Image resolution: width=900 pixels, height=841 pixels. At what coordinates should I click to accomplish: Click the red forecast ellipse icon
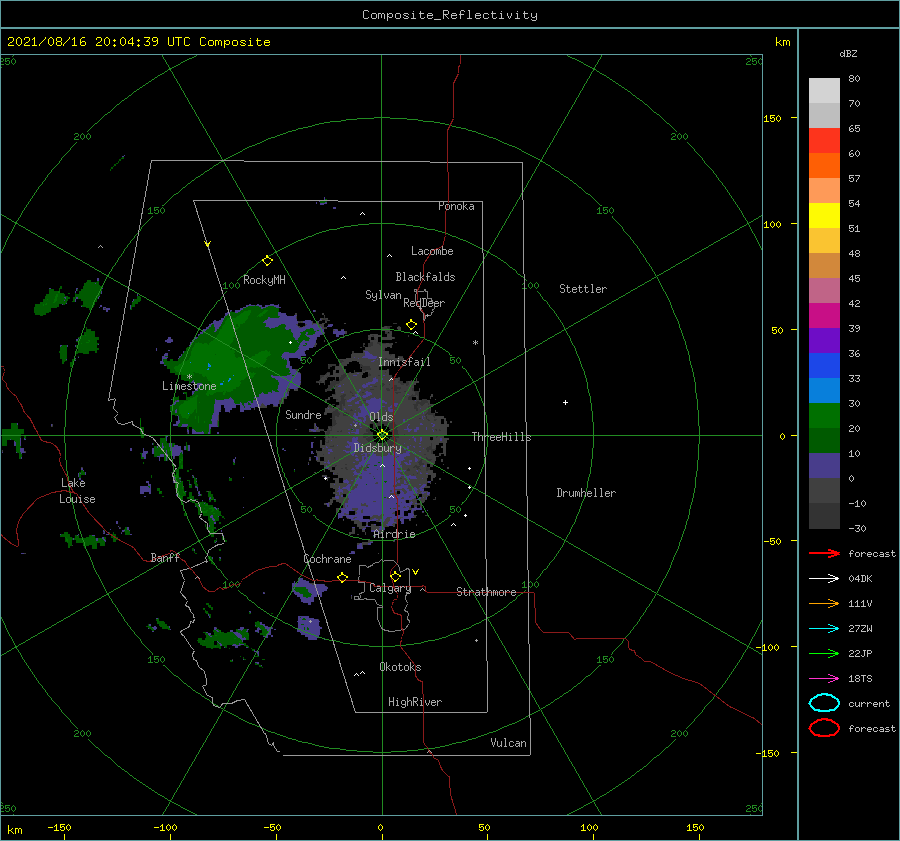824,728
